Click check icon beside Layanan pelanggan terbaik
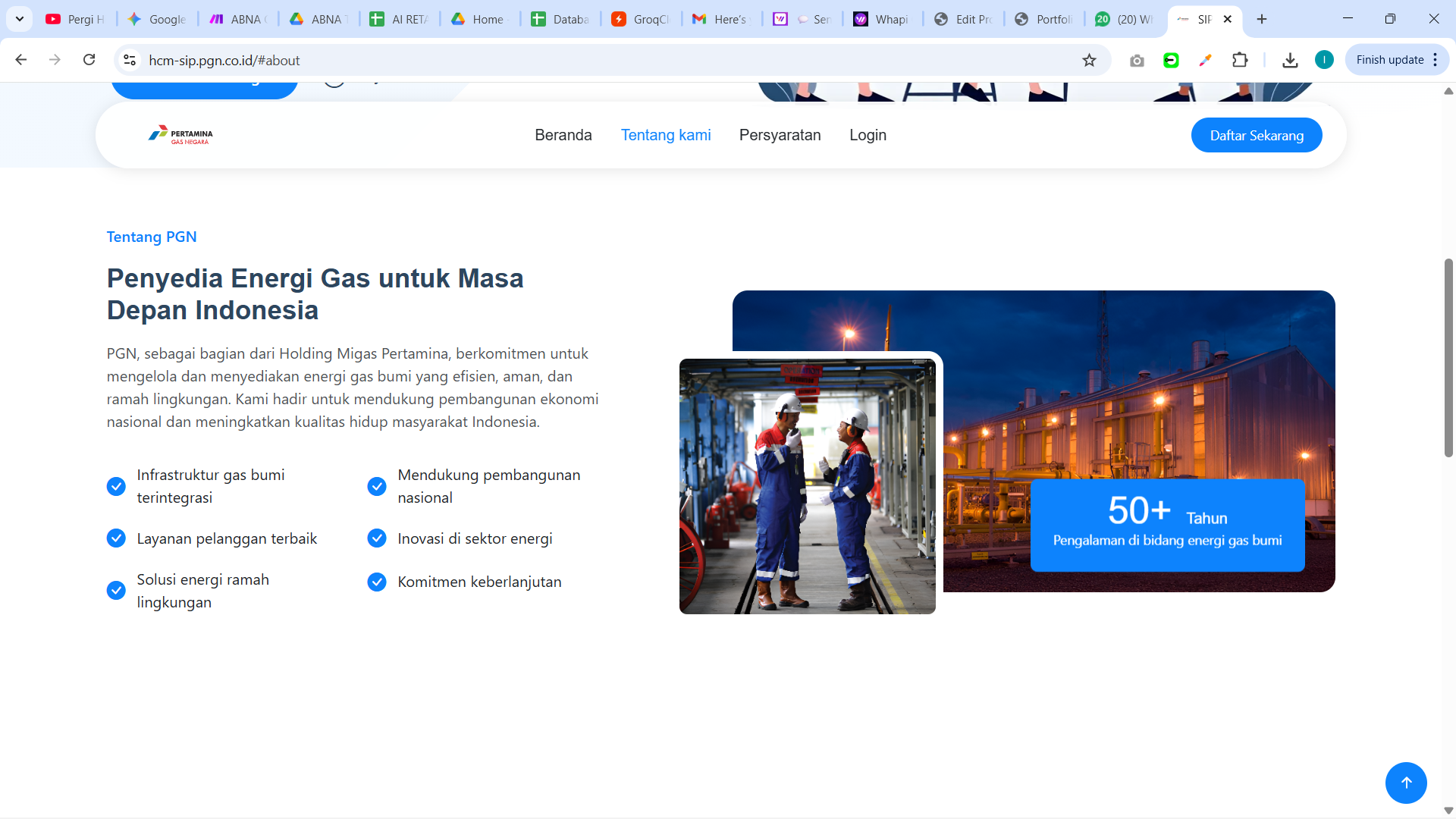This screenshot has width=1456, height=819. [116, 538]
